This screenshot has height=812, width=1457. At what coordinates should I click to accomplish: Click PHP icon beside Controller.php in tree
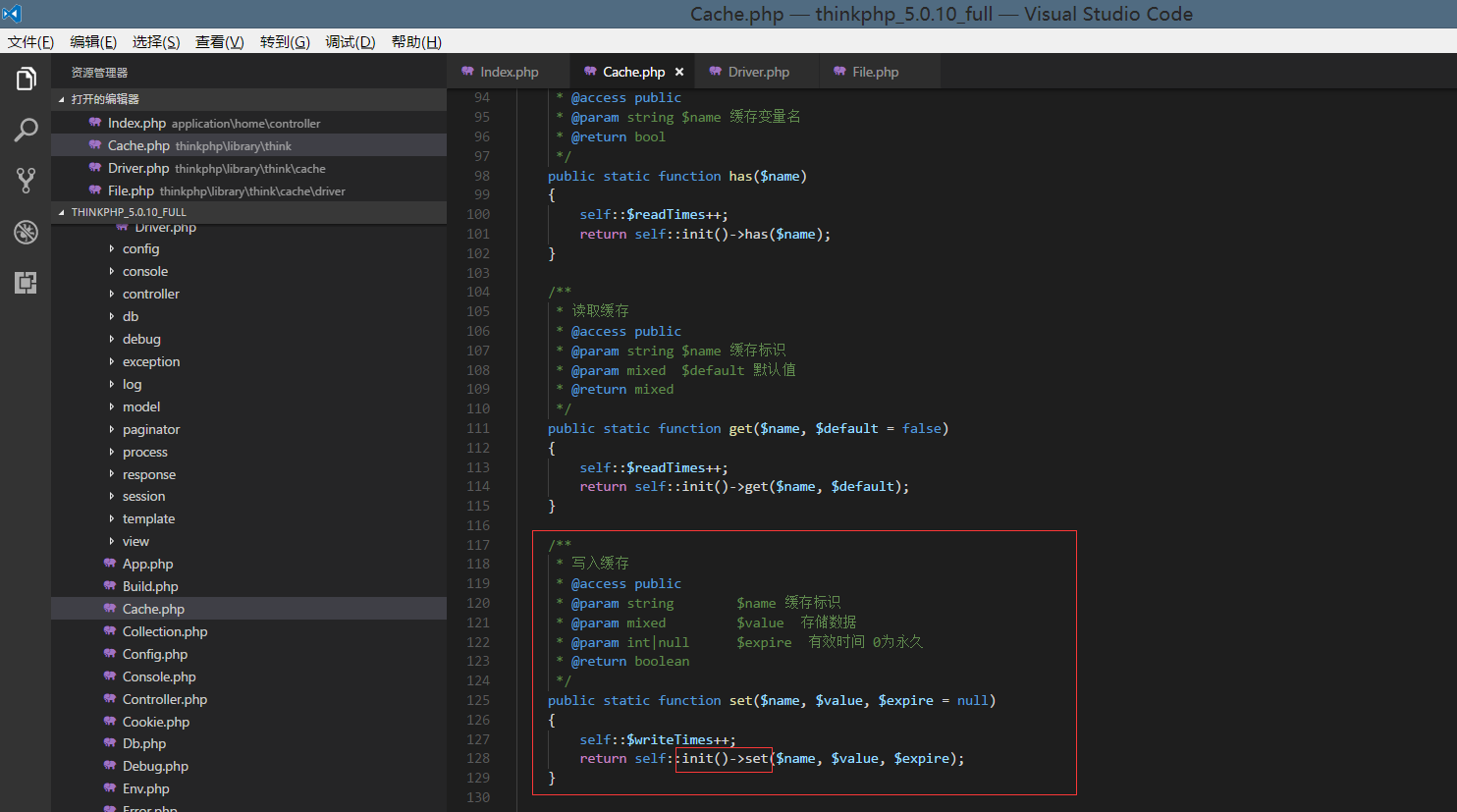click(110, 699)
